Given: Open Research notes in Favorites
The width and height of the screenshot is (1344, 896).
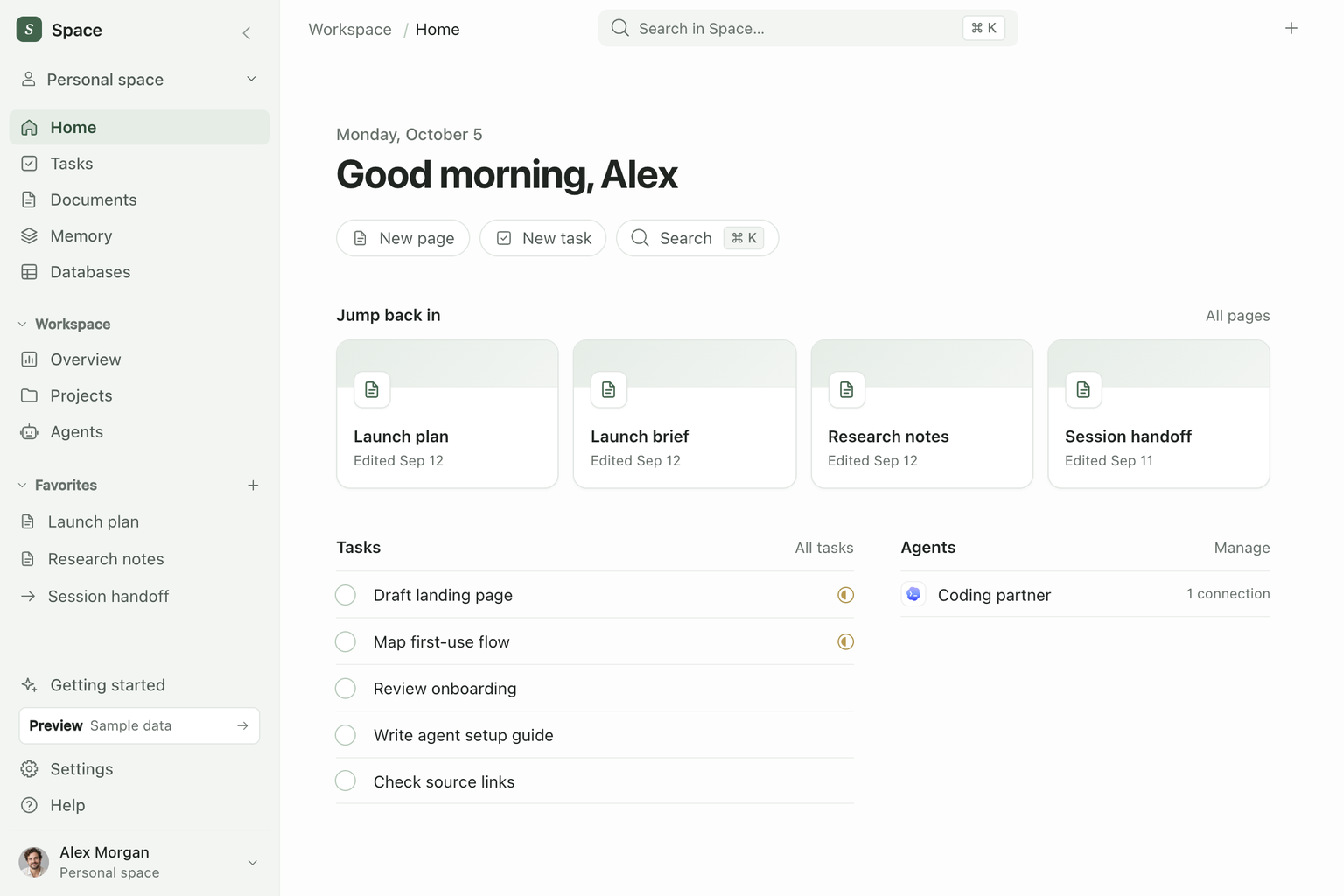Looking at the screenshot, I should pyautogui.click(x=139, y=559).
